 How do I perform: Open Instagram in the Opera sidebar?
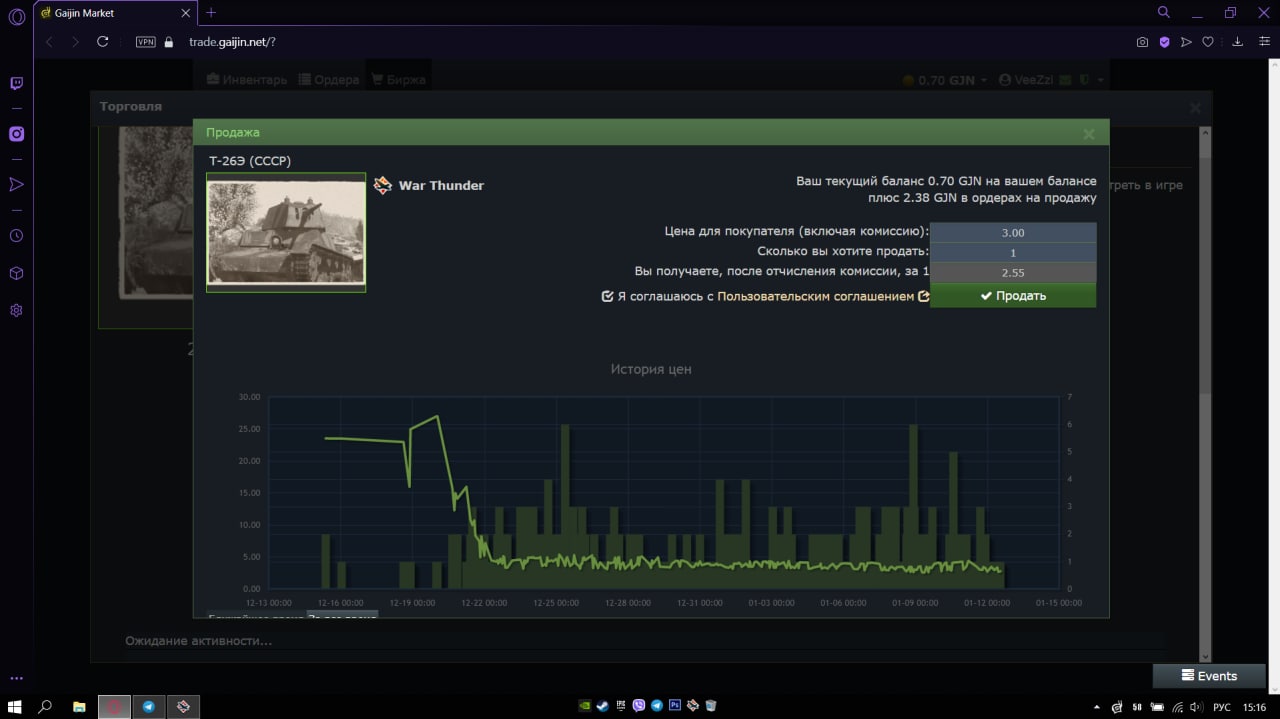16,134
